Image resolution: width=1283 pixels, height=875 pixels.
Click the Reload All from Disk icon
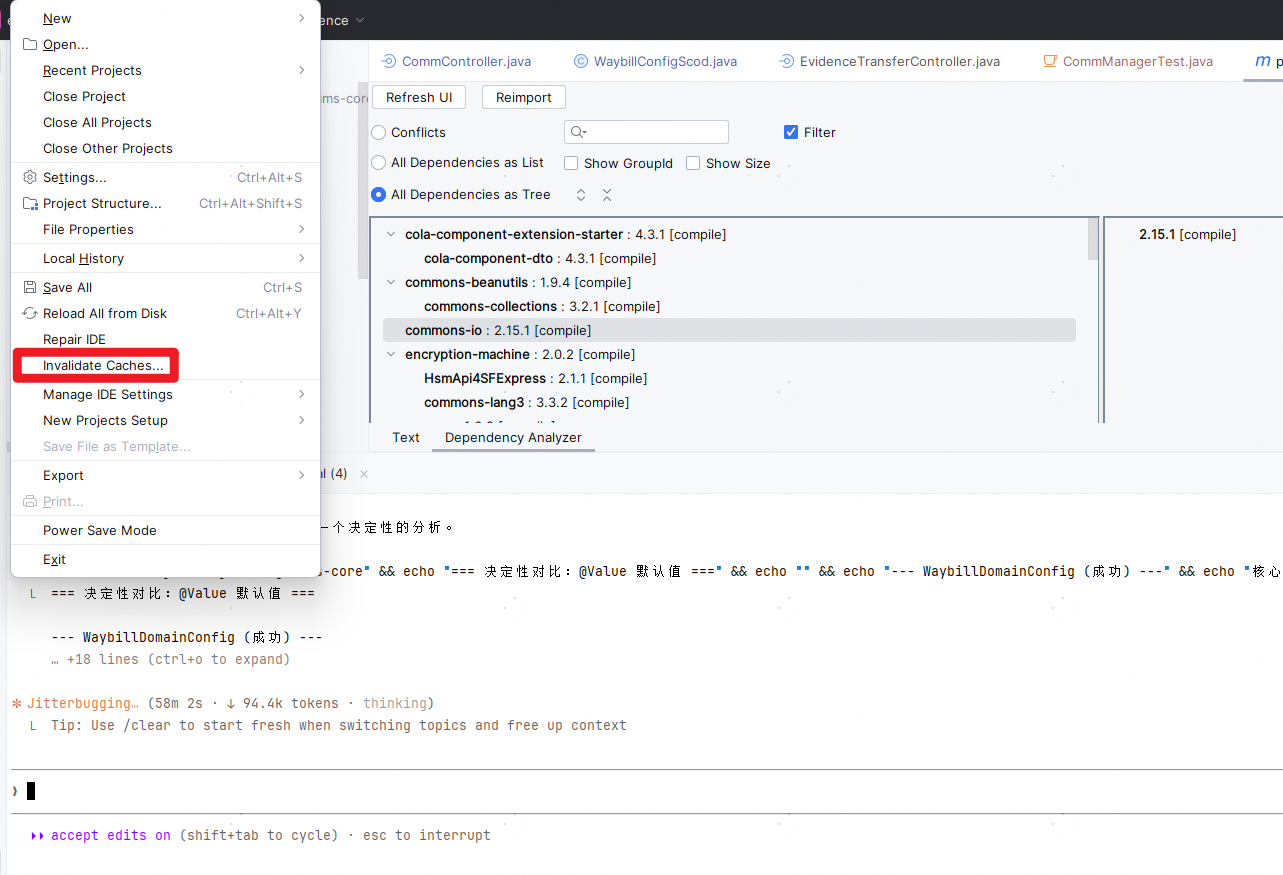coord(30,313)
